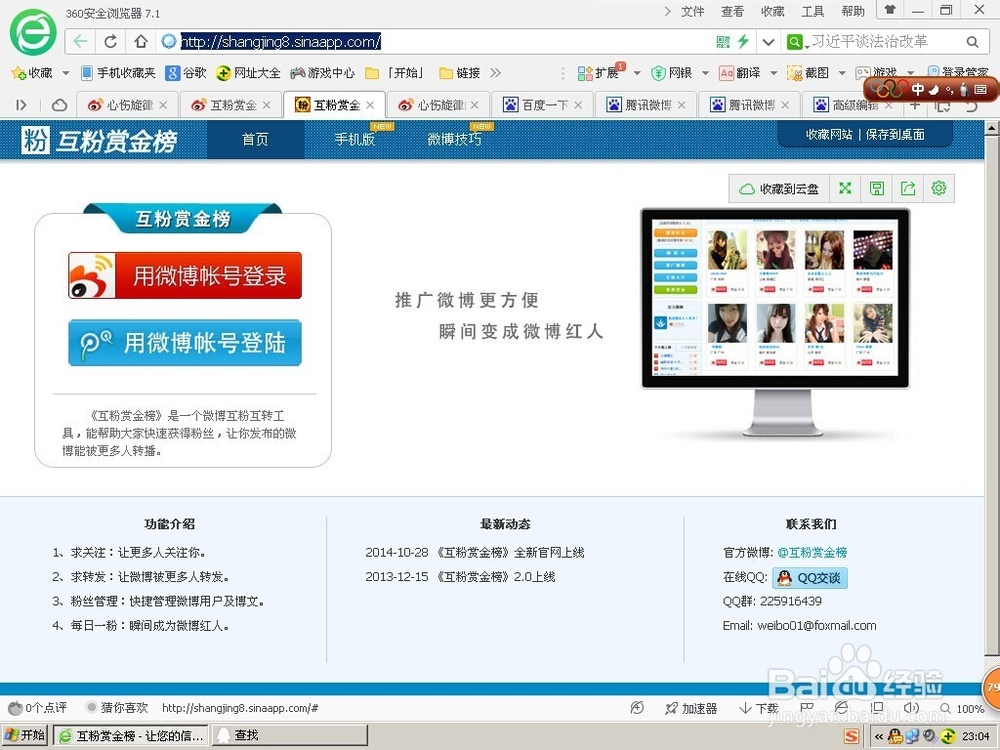Open the 帮助 menu
This screenshot has width=1000, height=750.
click(x=853, y=11)
